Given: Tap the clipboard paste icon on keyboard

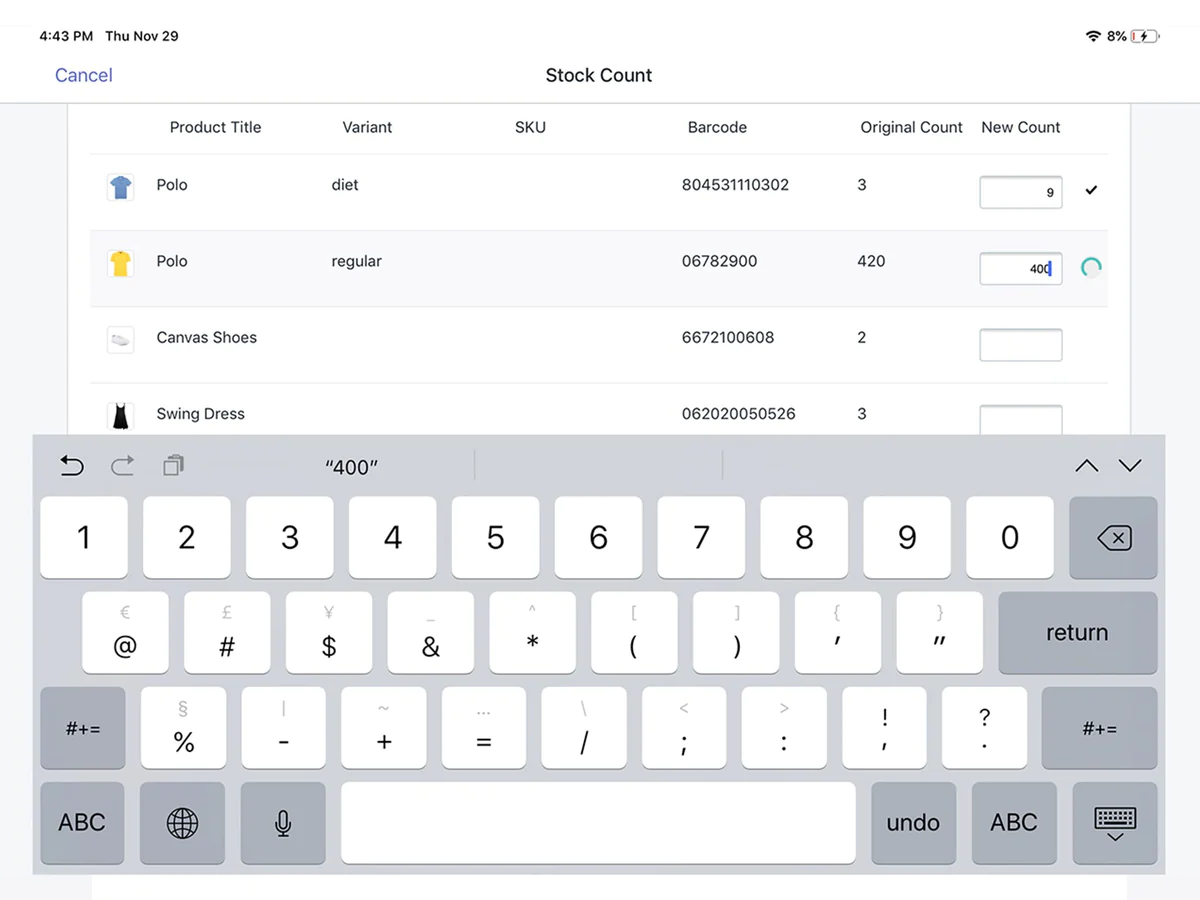Looking at the screenshot, I should tap(173, 465).
